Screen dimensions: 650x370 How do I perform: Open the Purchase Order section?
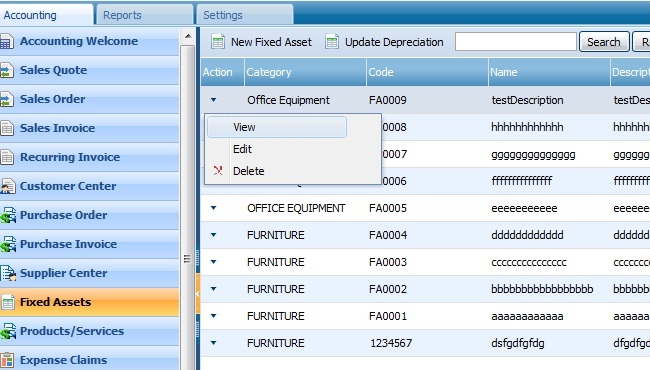pos(90,215)
